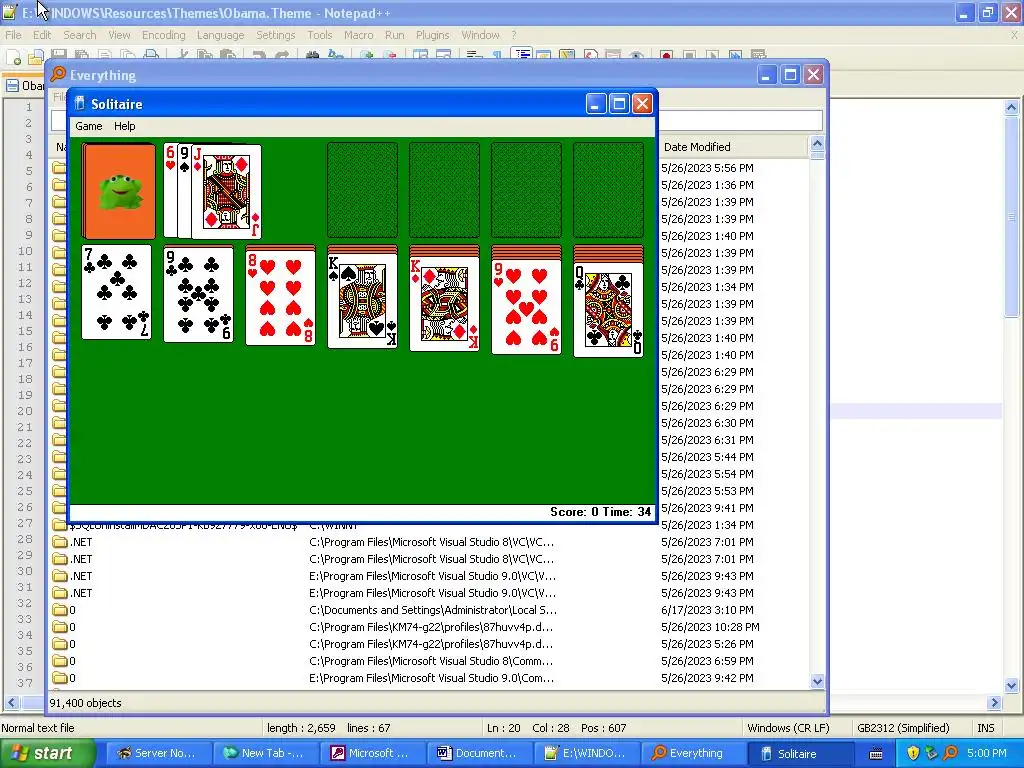
Task: Click the on-screen keyboard tray icon
Action: (x=876, y=754)
